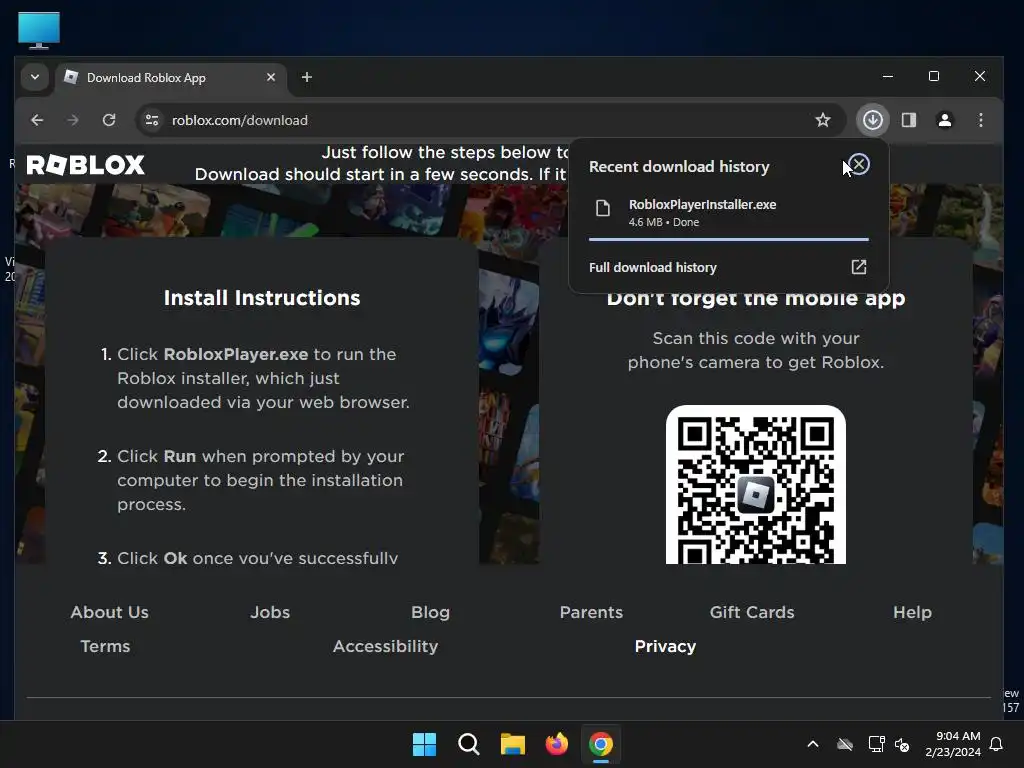Close the Download Roblox App tab
This screenshot has width=1024, height=768.
(x=270, y=77)
